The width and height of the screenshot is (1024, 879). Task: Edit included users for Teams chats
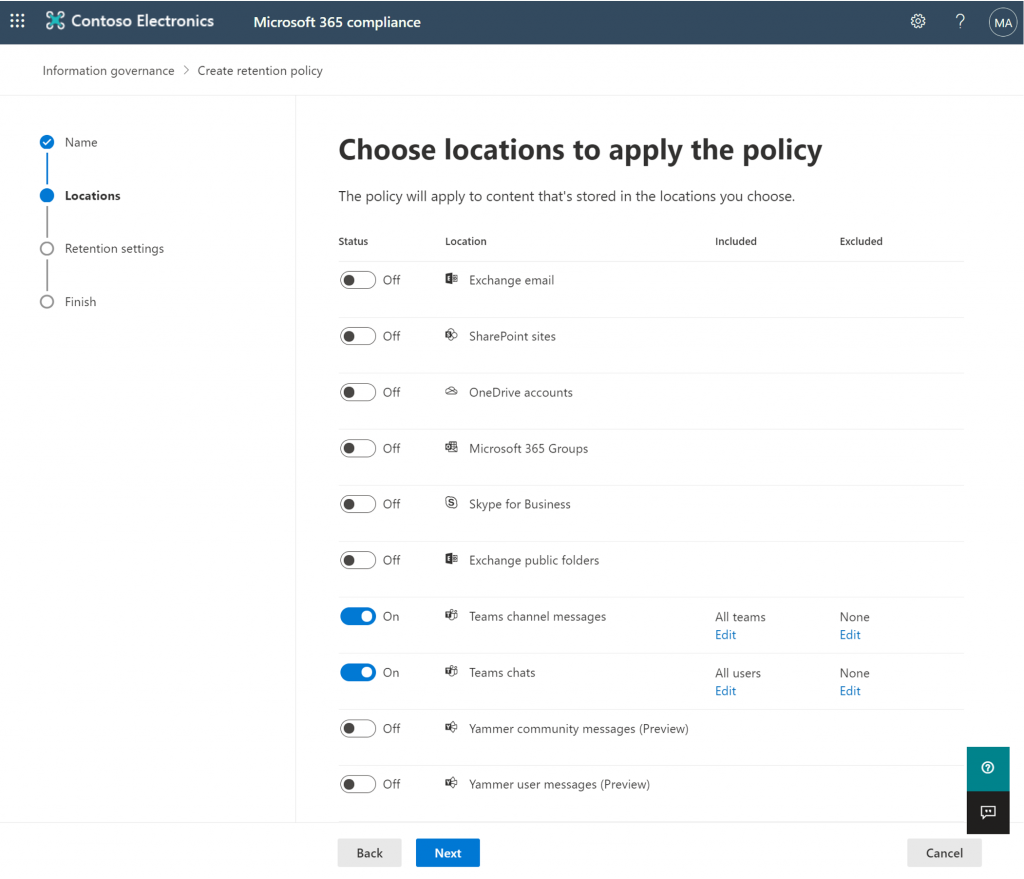tap(726, 691)
